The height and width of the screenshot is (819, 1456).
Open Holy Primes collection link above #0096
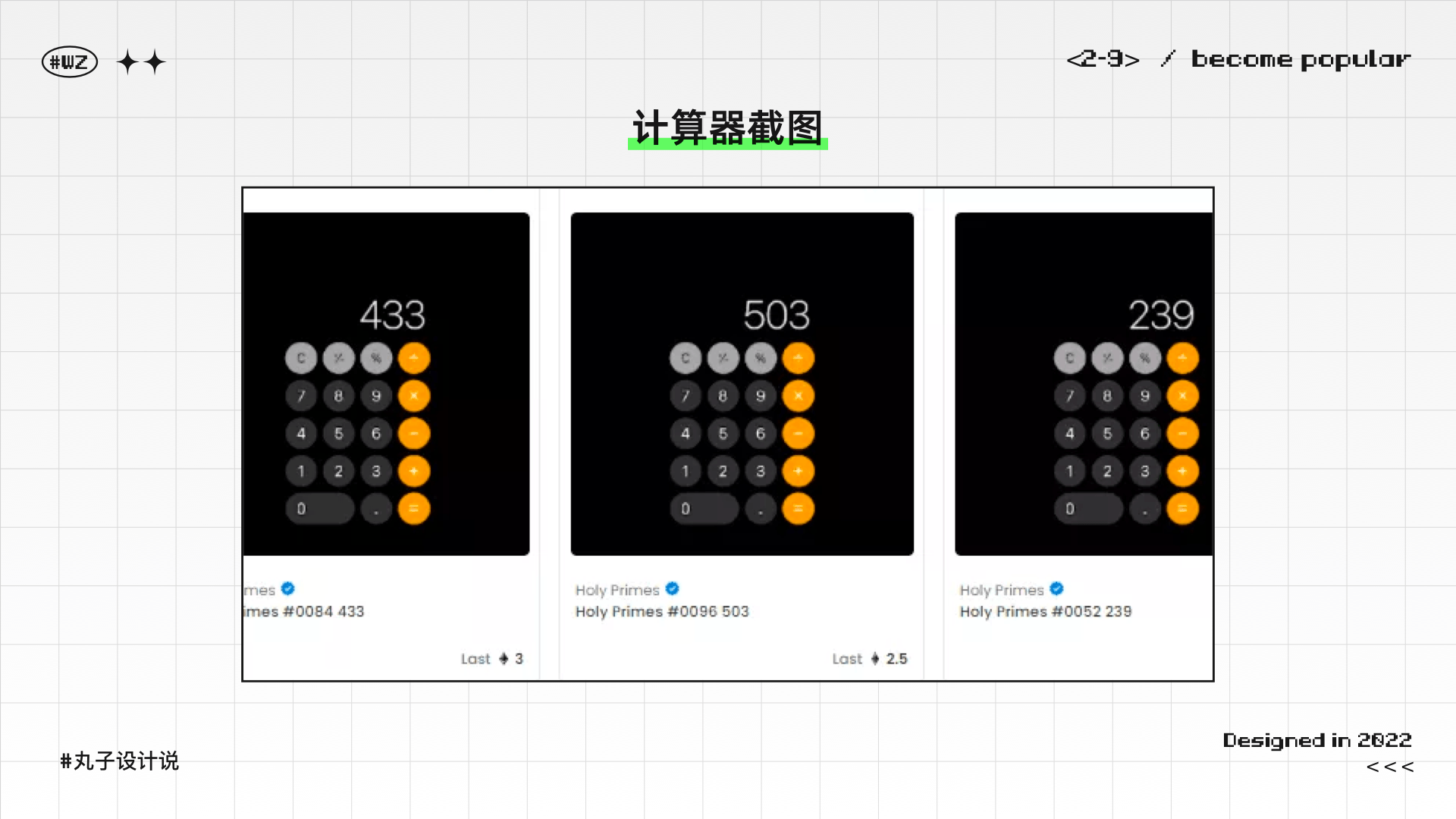point(617,590)
